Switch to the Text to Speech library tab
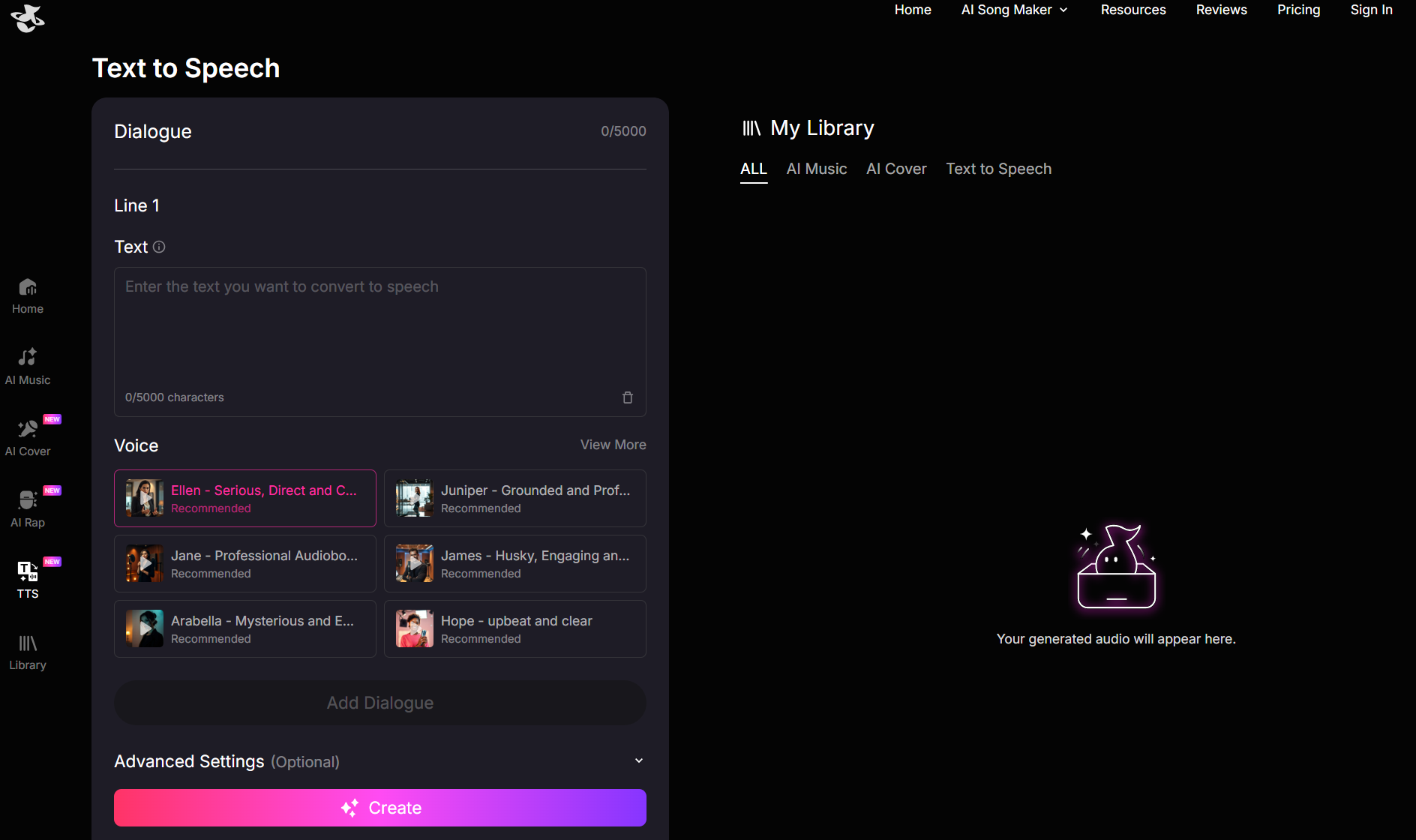 point(998,169)
